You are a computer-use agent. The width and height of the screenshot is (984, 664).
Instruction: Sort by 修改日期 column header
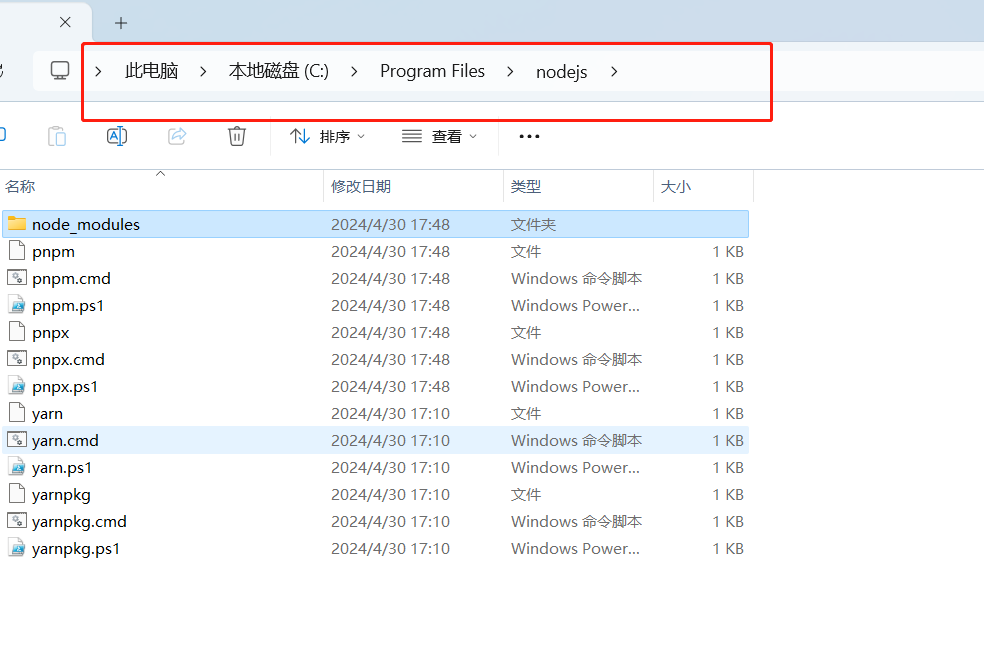(x=361, y=186)
